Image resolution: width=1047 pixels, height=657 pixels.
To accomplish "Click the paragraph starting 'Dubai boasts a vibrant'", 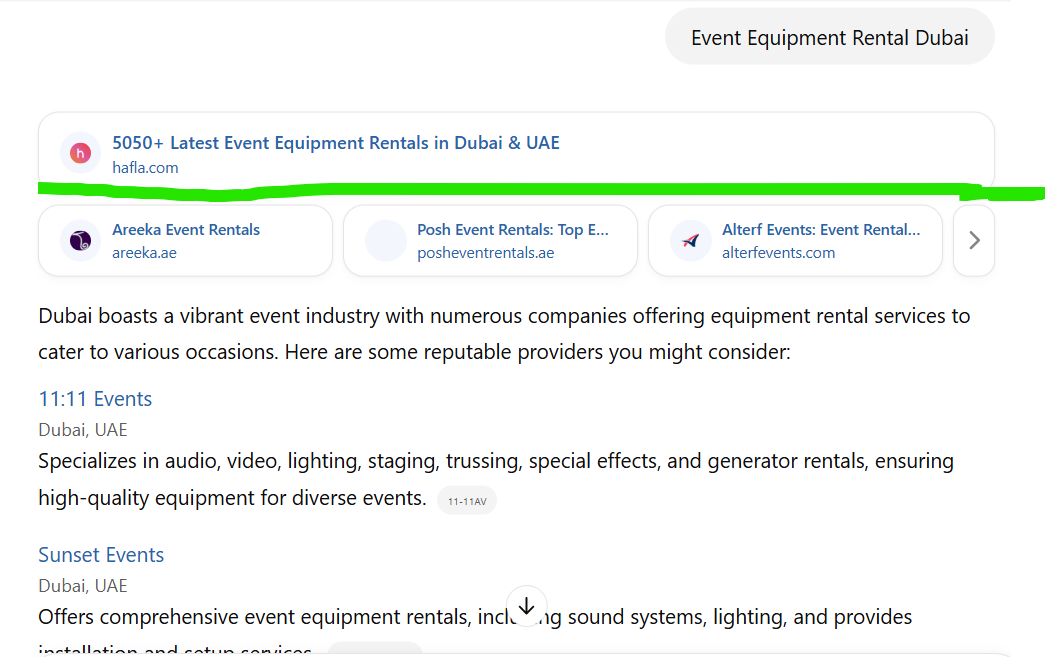I will [504, 334].
